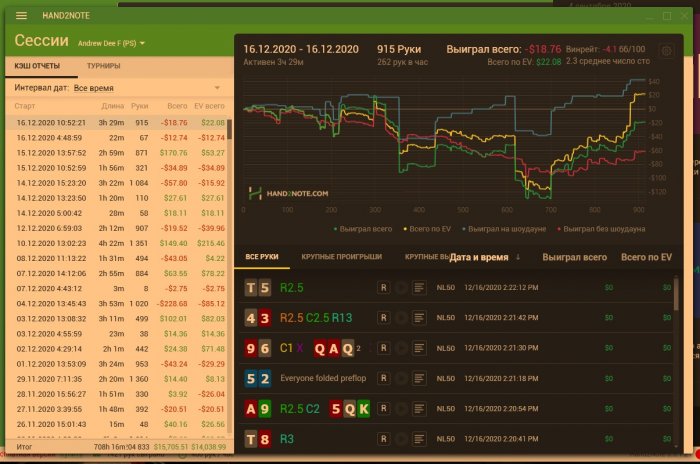Viewport: 700px width, 464px height.
Task: Open the hamburger main menu
Action: pos(21,16)
